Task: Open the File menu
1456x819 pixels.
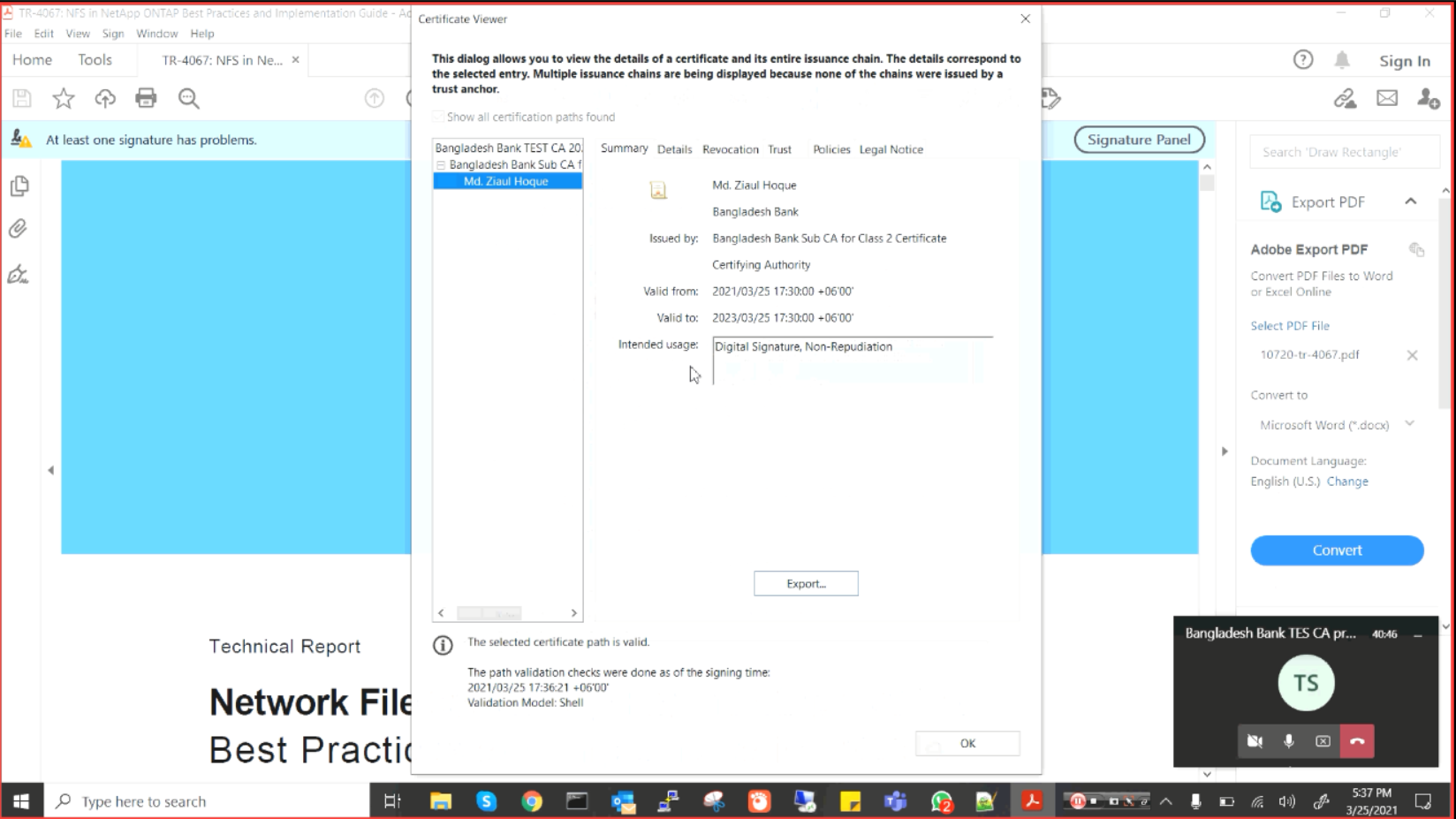Action: 13,34
